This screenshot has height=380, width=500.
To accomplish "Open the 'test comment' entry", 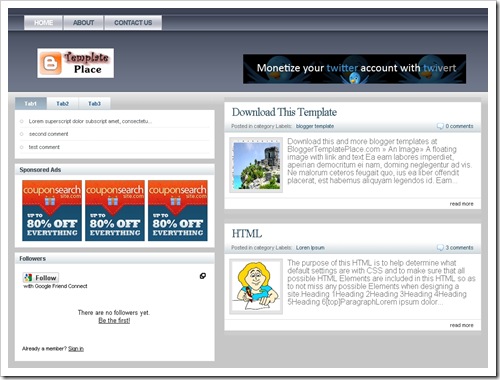I will coord(44,147).
